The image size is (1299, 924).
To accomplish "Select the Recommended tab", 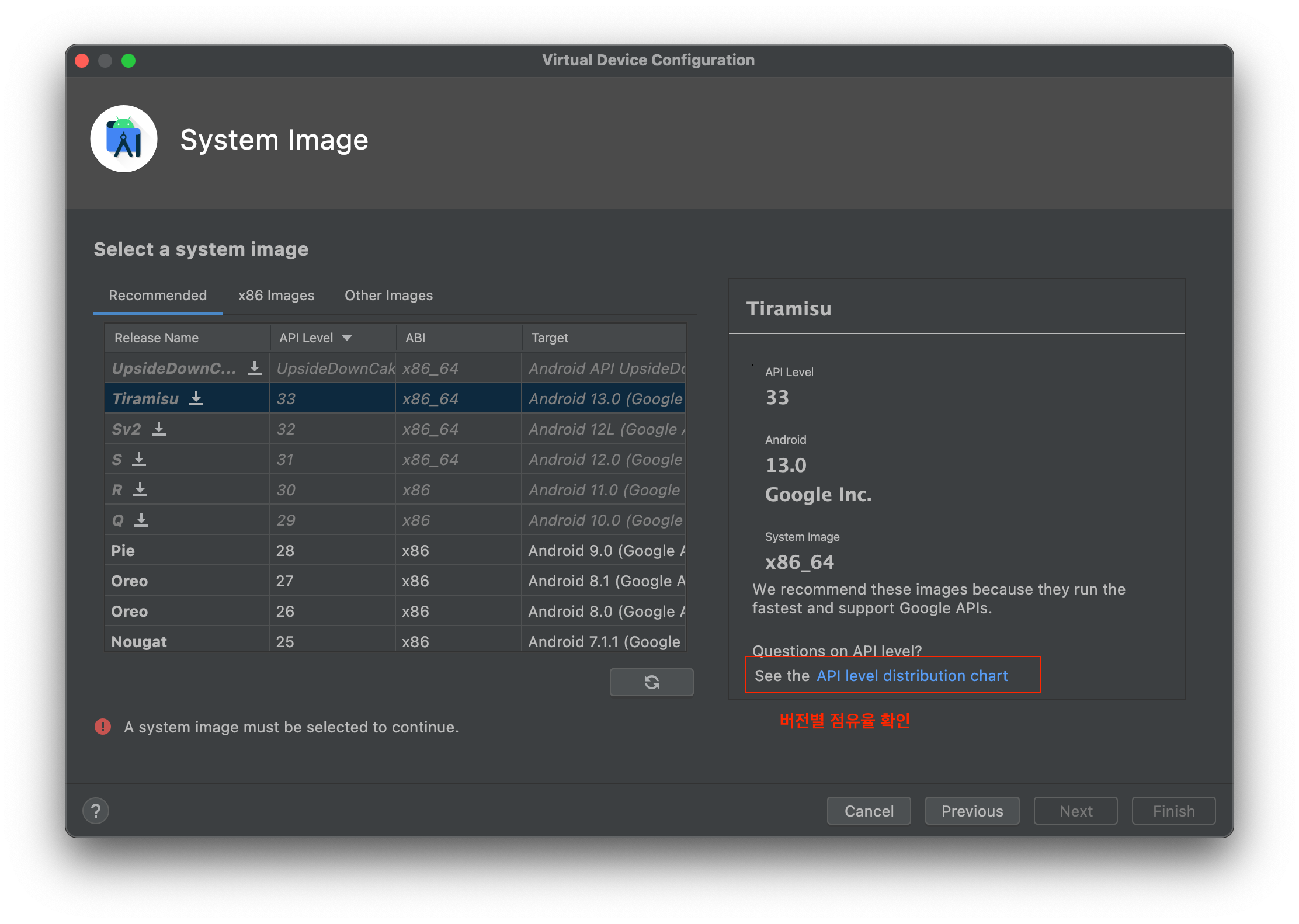I will pos(158,296).
